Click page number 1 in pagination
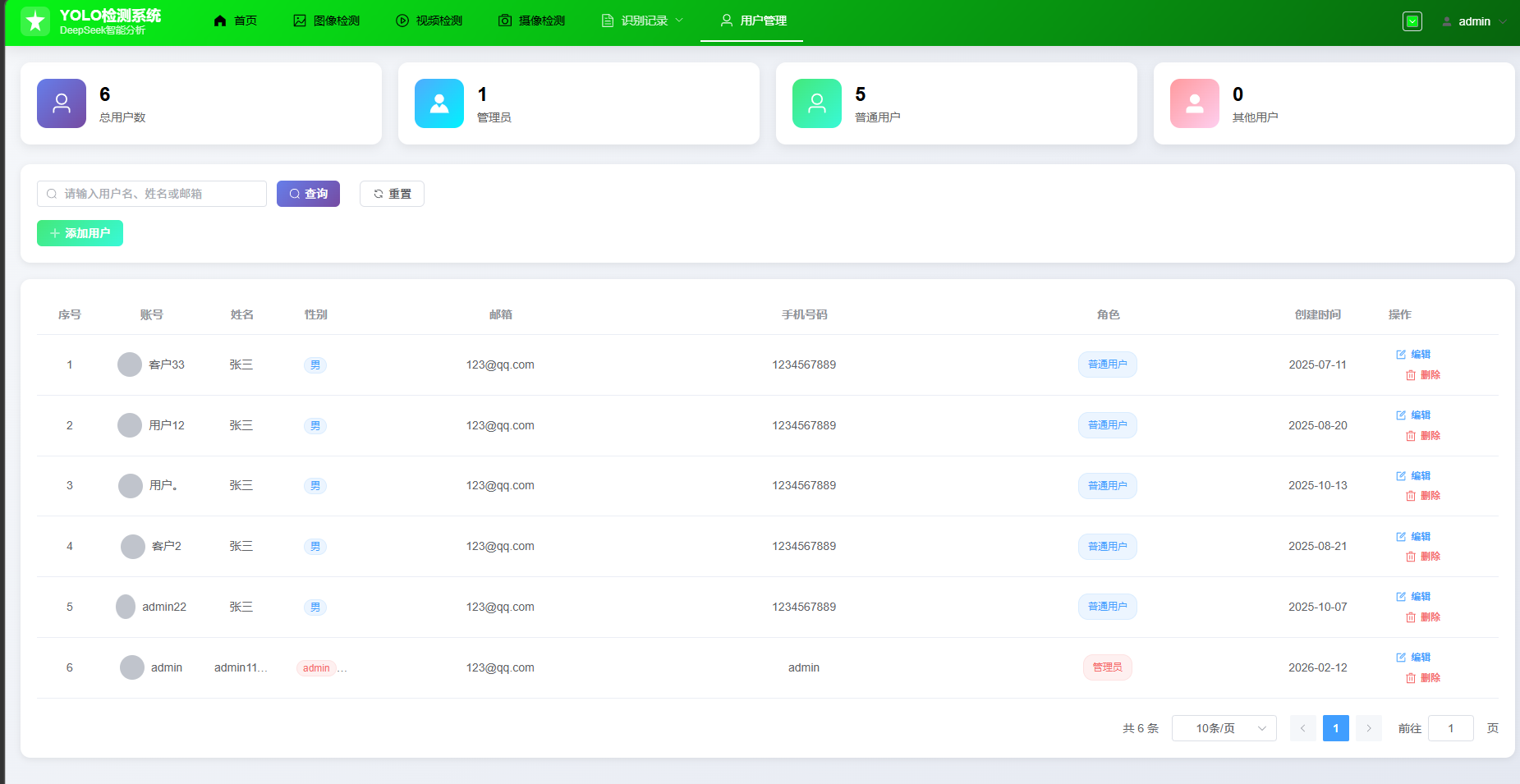This screenshot has height=784, width=1520. point(1336,728)
